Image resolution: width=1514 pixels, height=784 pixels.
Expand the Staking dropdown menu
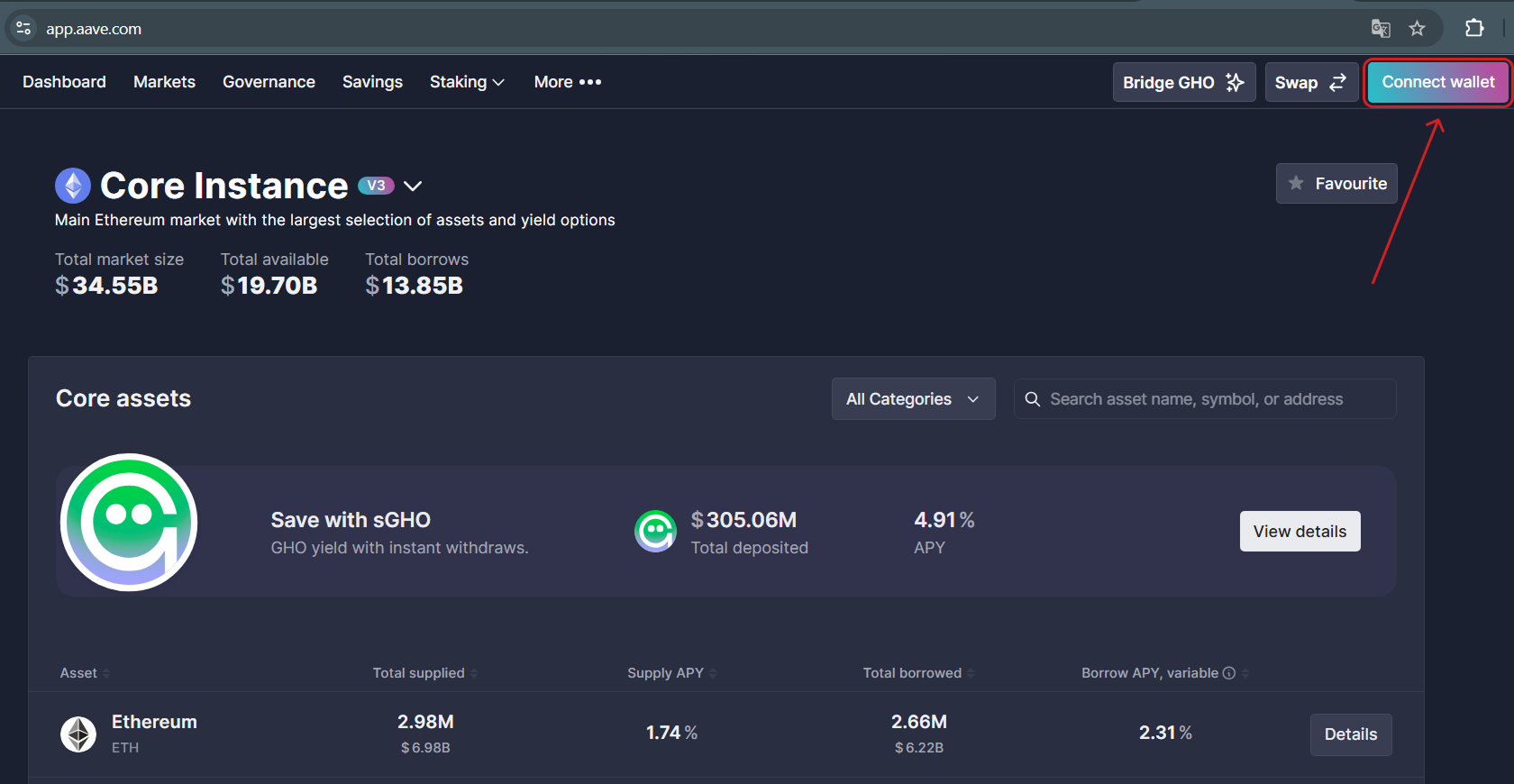point(467,82)
